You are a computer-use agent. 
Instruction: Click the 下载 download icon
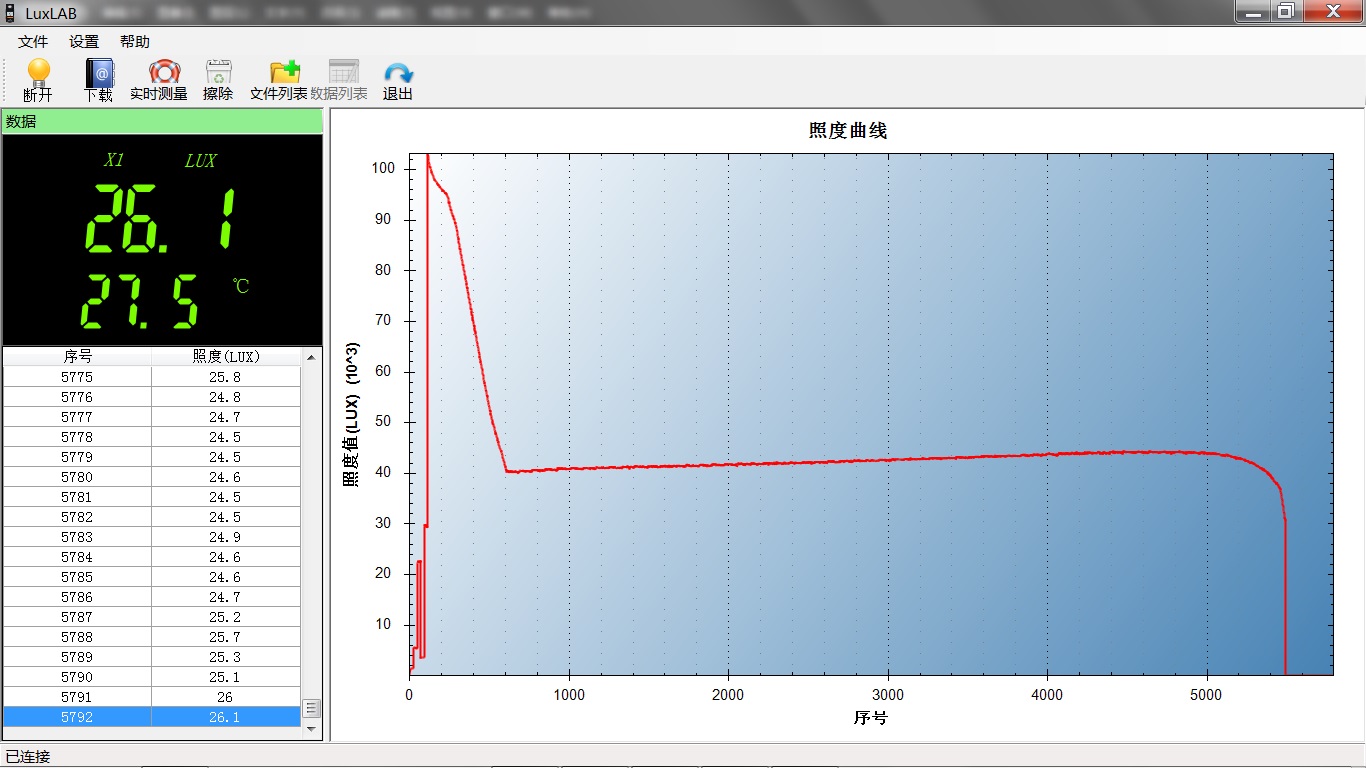click(98, 80)
